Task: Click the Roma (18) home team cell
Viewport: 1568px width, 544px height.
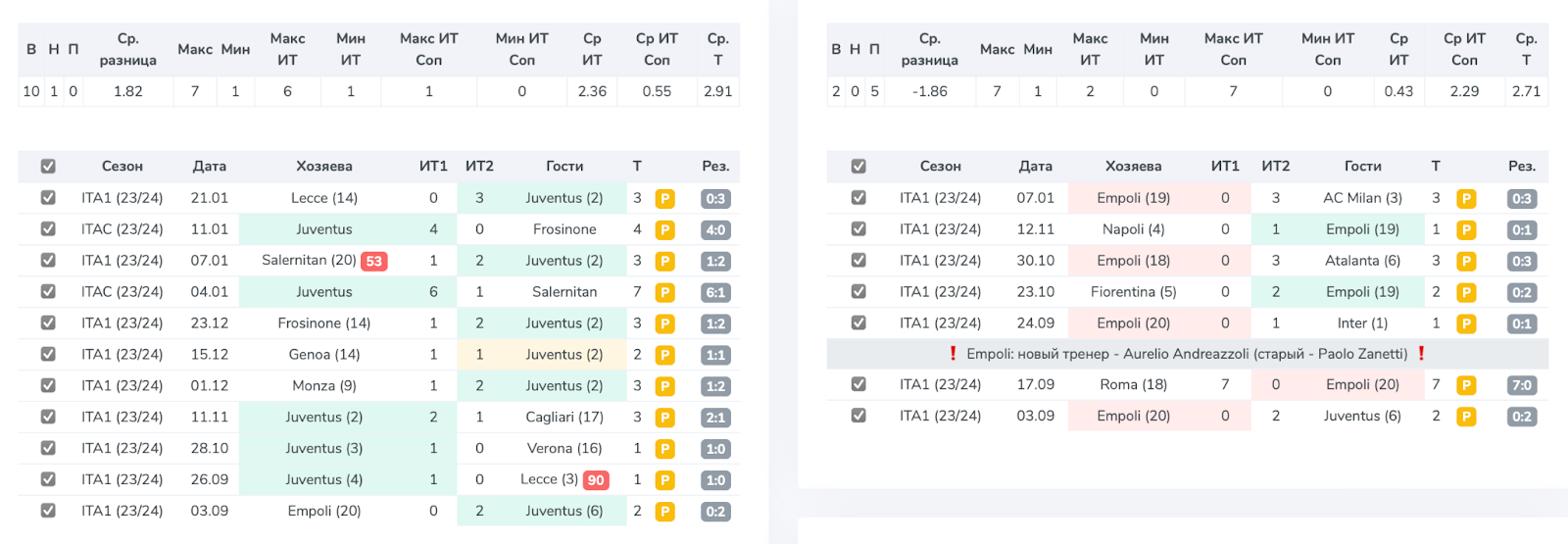Action: pos(1133,384)
